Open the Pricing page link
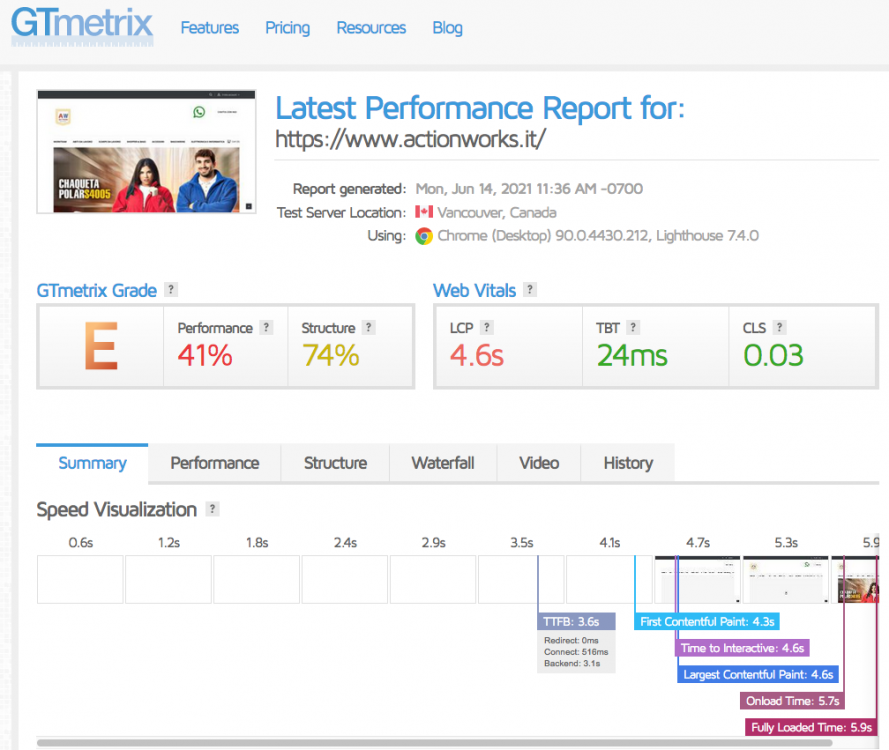The height and width of the screenshot is (750, 889). 287,28
